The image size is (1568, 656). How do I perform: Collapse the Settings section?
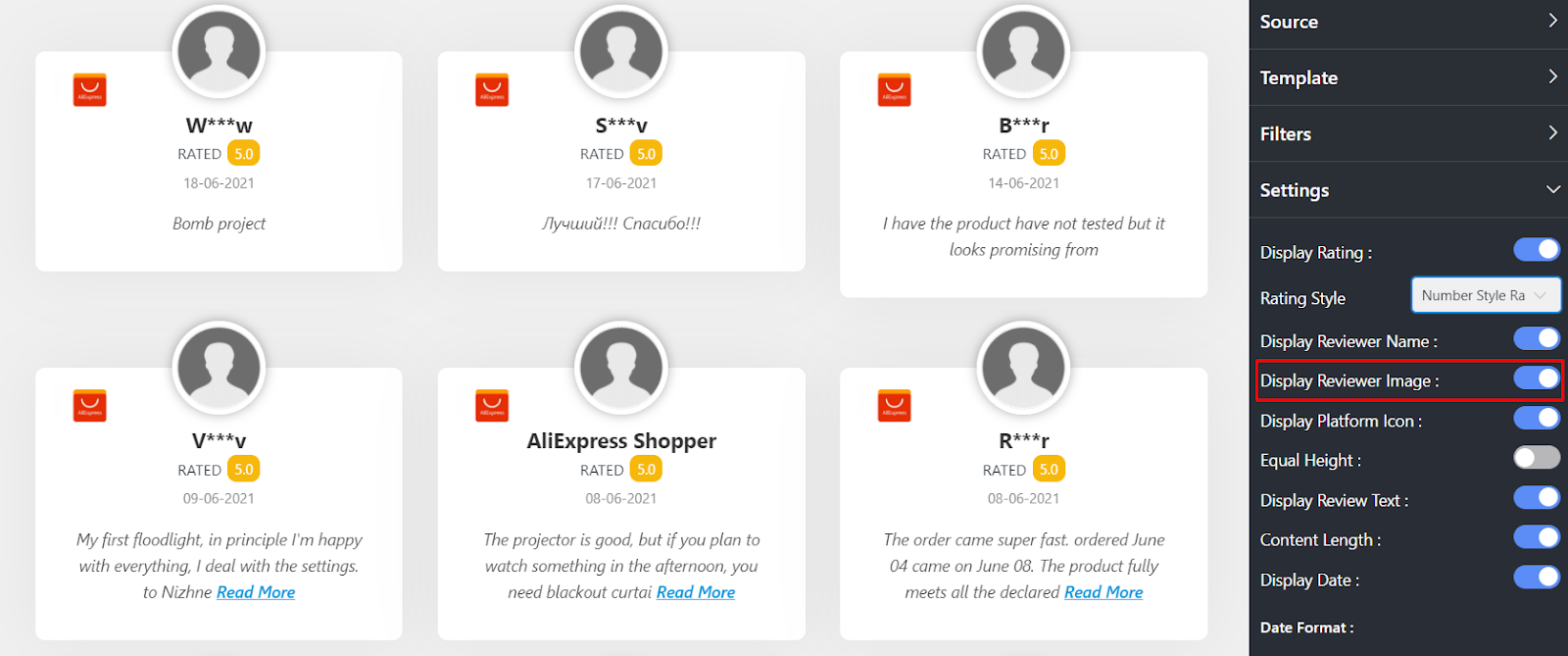pos(1408,190)
